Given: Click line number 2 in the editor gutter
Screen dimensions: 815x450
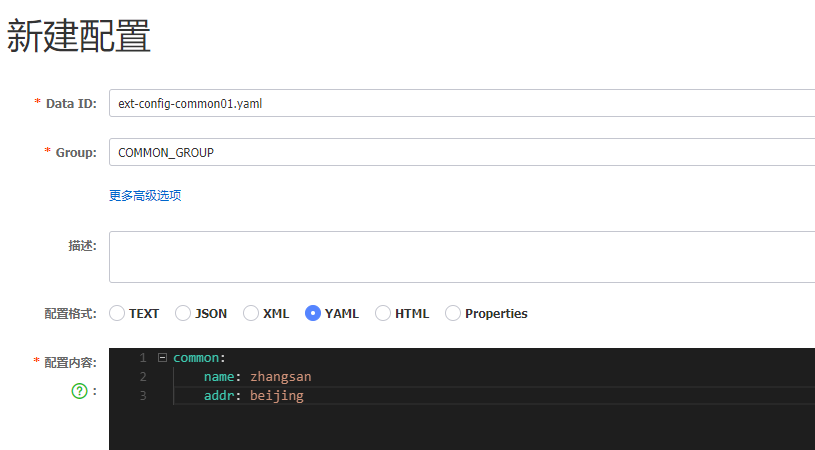Looking at the screenshot, I should [143, 377].
